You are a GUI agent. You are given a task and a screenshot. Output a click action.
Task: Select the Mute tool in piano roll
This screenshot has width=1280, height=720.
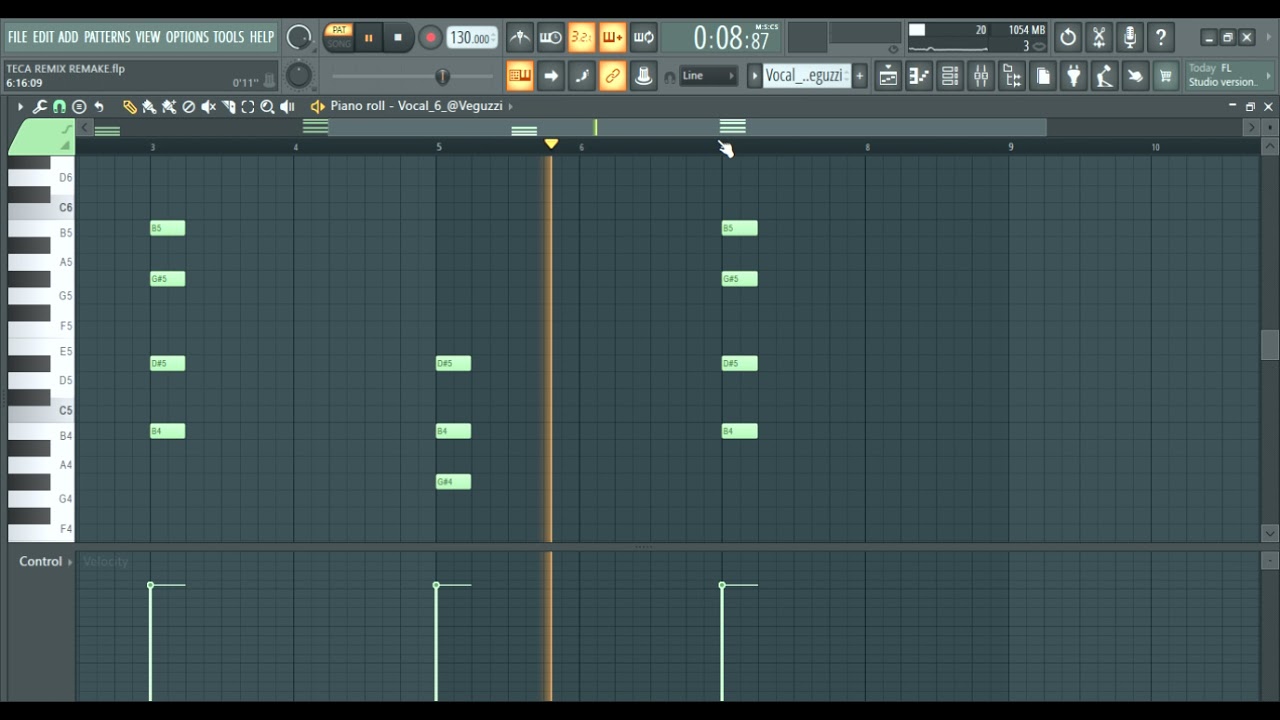coord(208,106)
